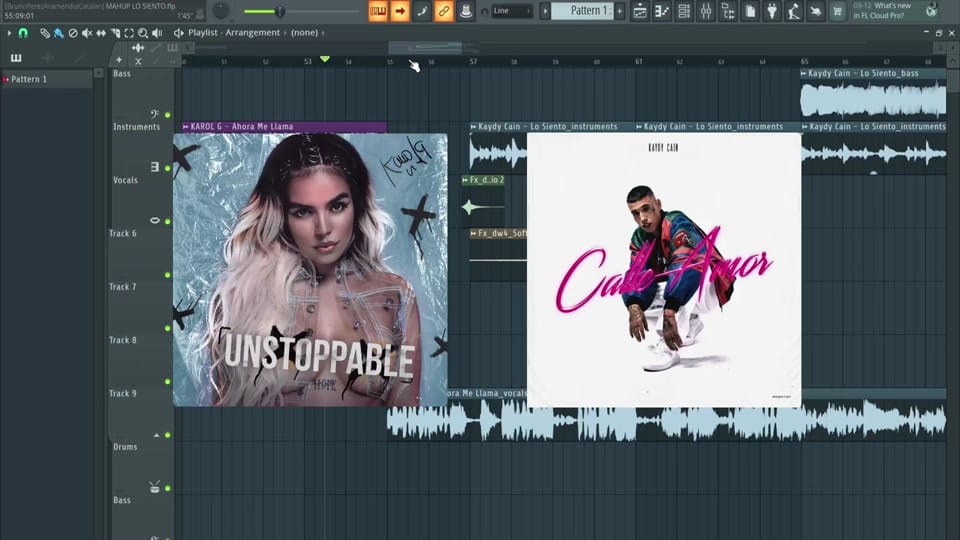Mute the Drums track green LED
Viewport: 960px width, 540px height.
pos(168,489)
